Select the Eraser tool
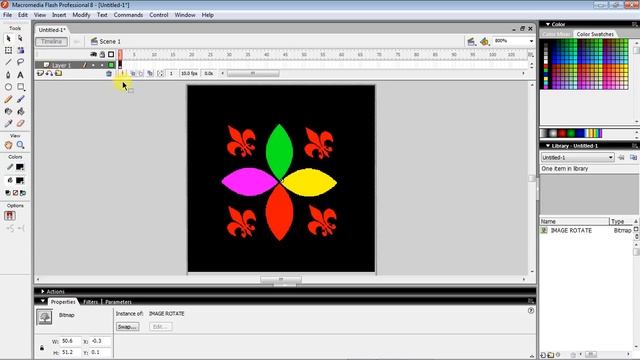The height and width of the screenshot is (360, 640). (x=20, y=123)
